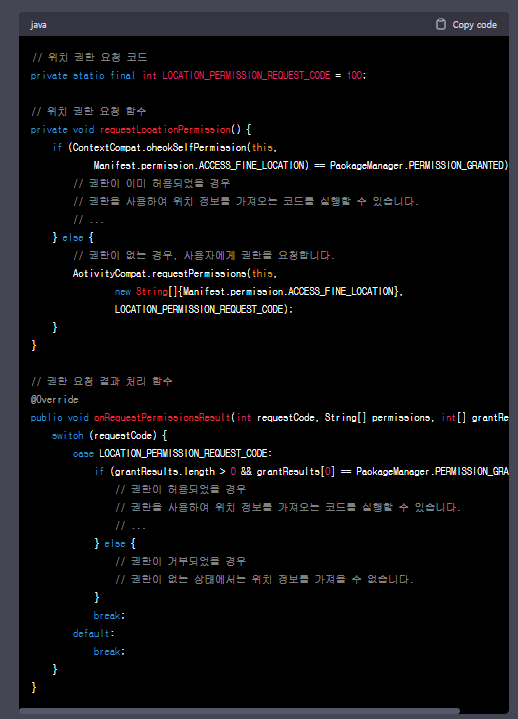518x719 pixels.
Task: Click the comment "// 위치 권한 요청 코드"
Action: [89, 57]
